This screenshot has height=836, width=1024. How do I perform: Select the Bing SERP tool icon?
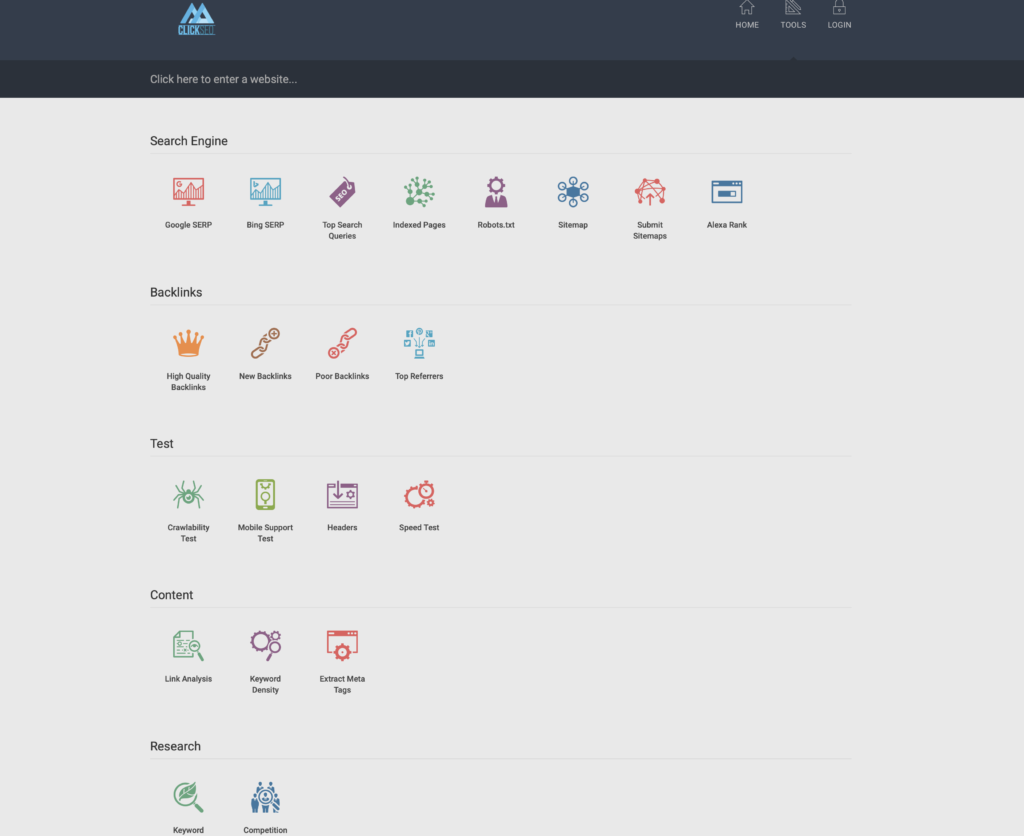[265, 191]
